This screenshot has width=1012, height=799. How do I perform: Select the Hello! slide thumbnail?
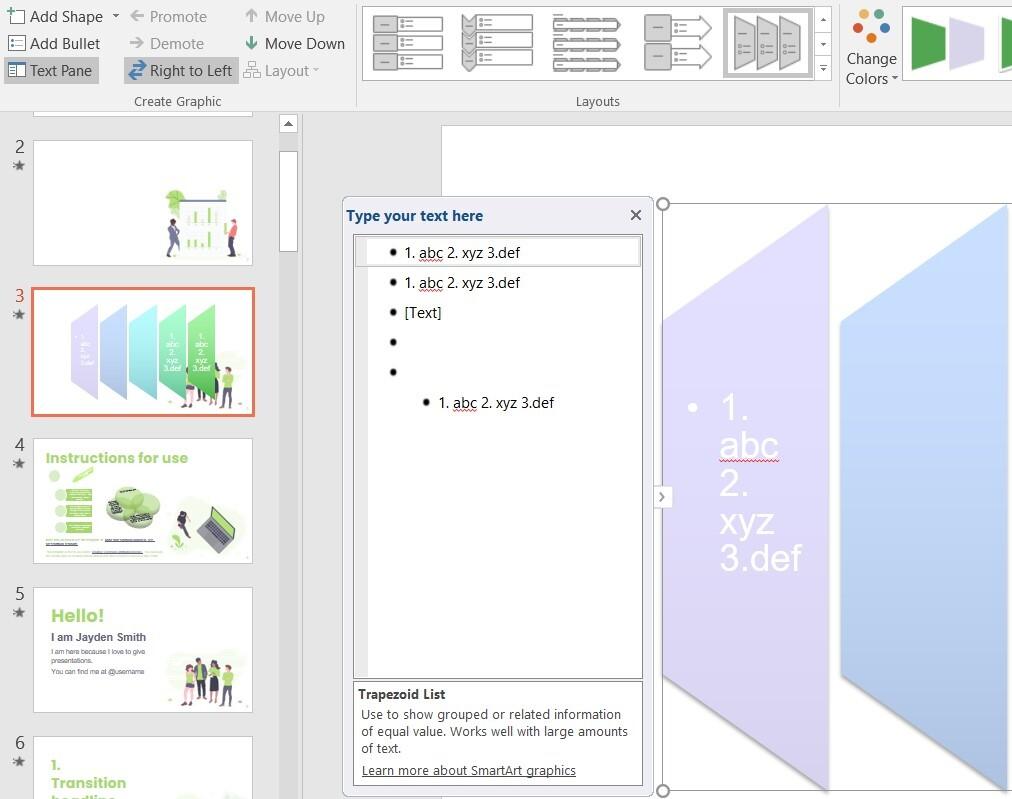[142, 650]
